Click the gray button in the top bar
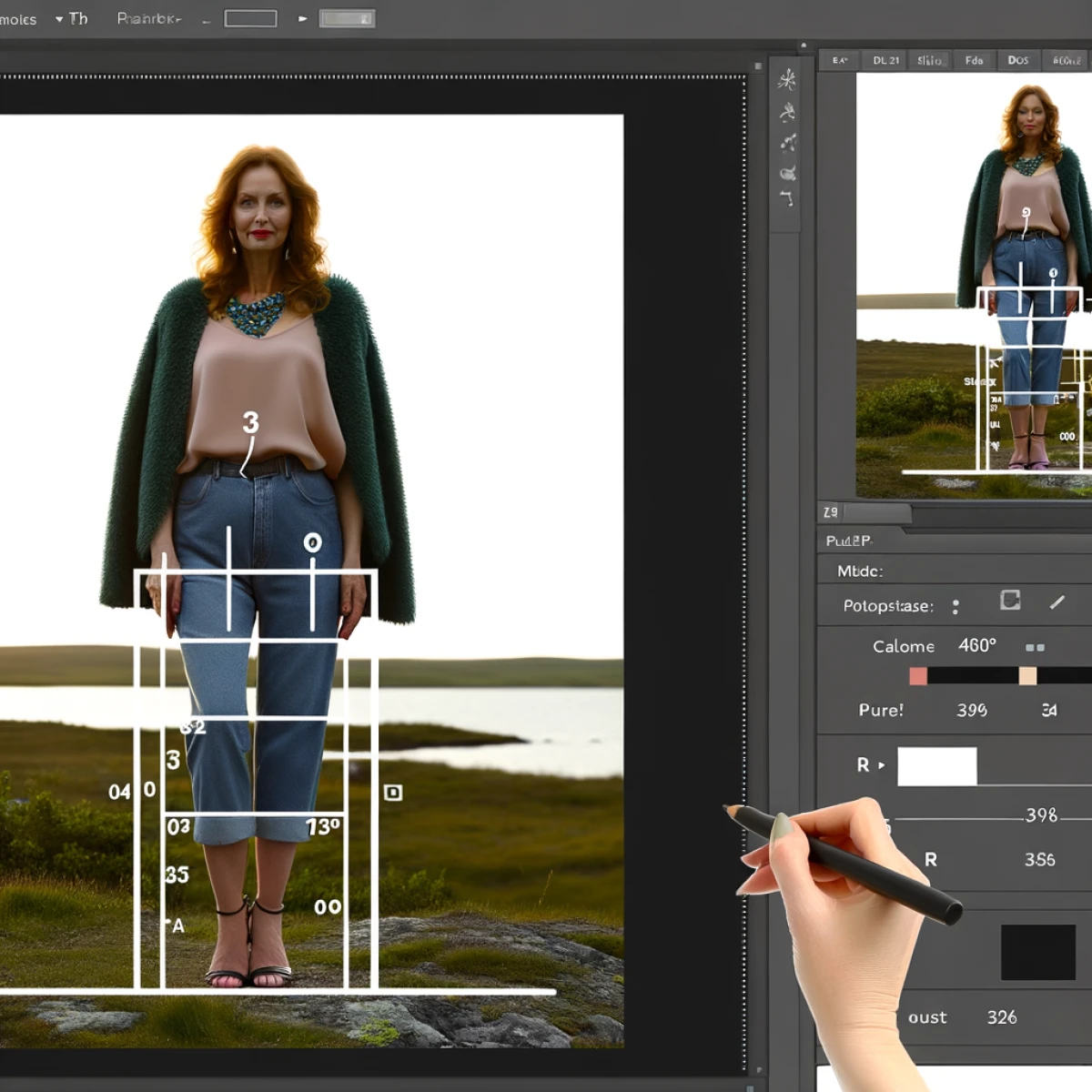The width and height of the screenshot is (1092, 1092). [347, 18]
